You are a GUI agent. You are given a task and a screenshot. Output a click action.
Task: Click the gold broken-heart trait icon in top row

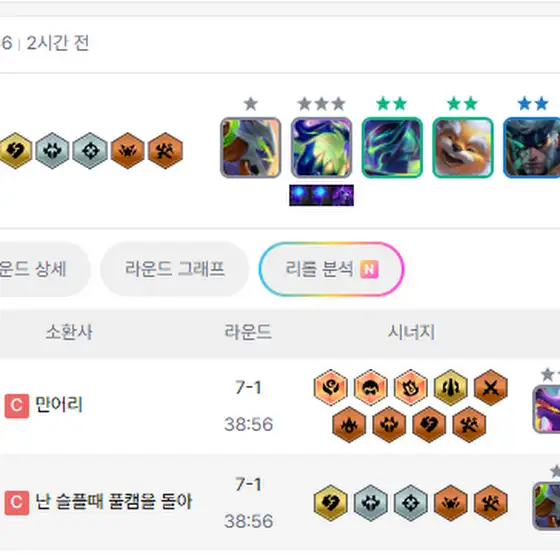(x=15, y=150)
